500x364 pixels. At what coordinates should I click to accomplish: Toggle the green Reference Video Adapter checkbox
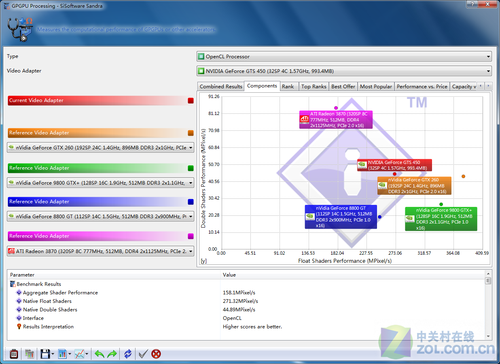coord(191,168)
